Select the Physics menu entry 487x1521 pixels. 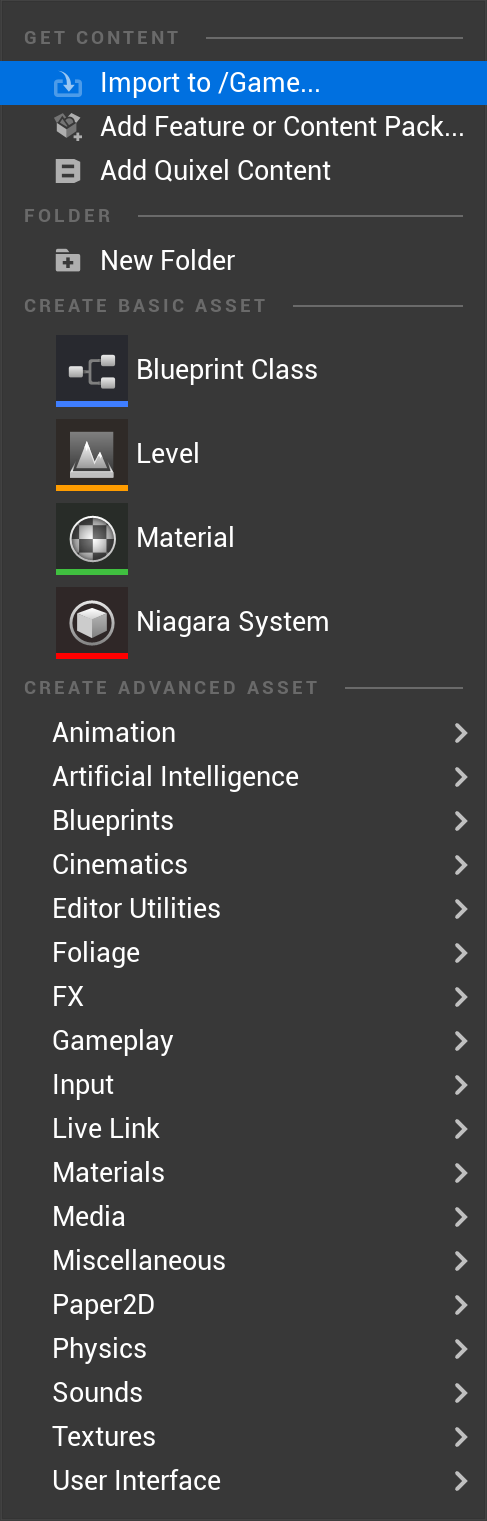243,1349
